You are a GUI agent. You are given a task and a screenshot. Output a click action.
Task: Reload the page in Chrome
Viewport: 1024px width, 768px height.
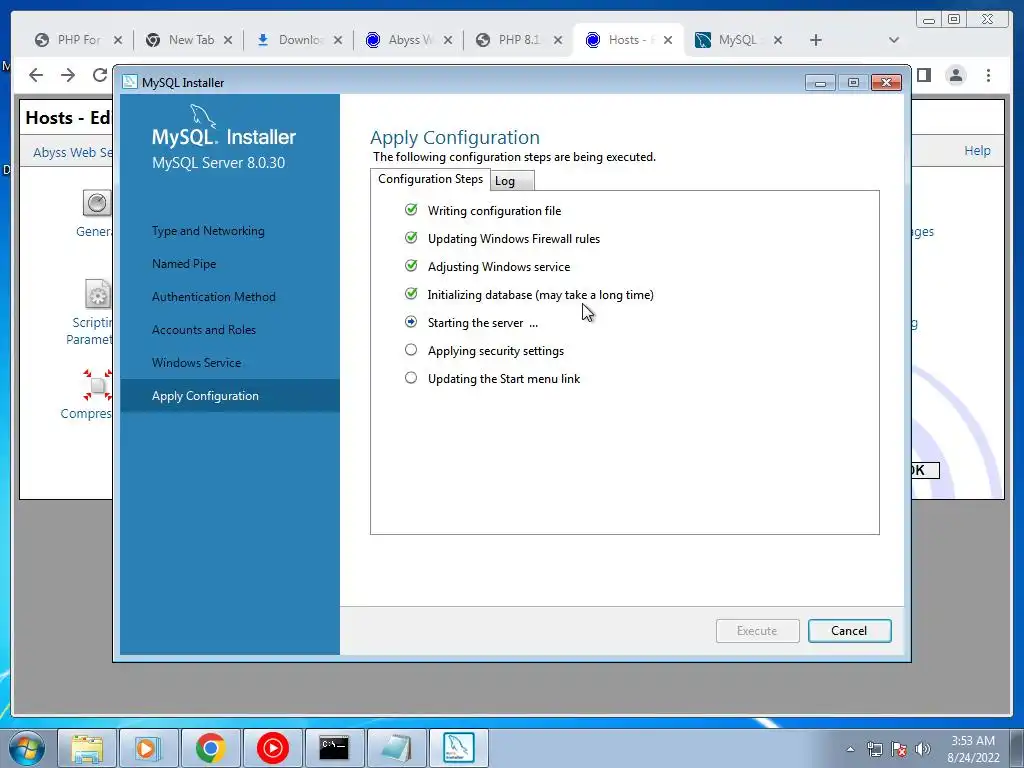[99, 75]
